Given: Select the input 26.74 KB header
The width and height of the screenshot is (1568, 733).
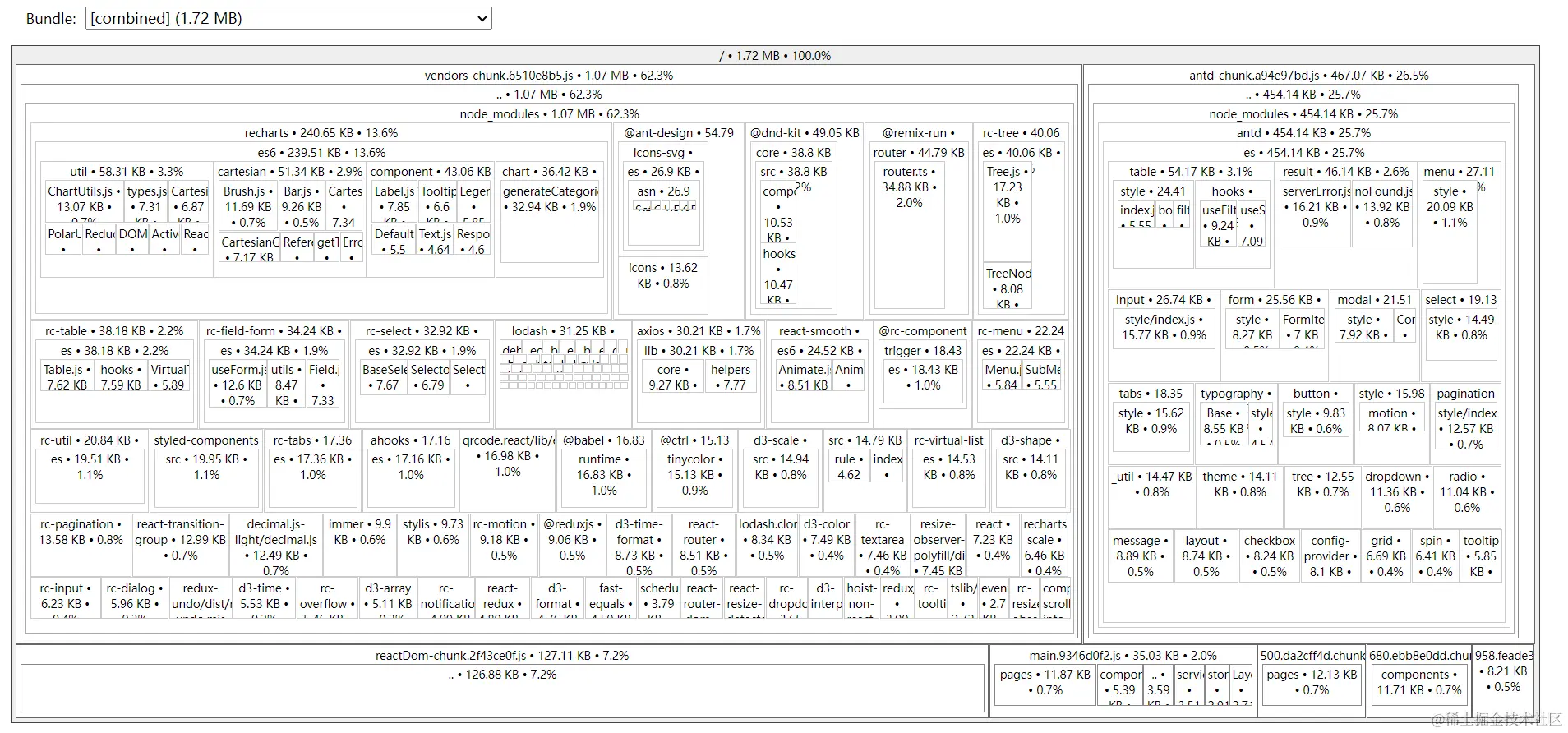Looking at the screenshot, I should coord(1164,299).
